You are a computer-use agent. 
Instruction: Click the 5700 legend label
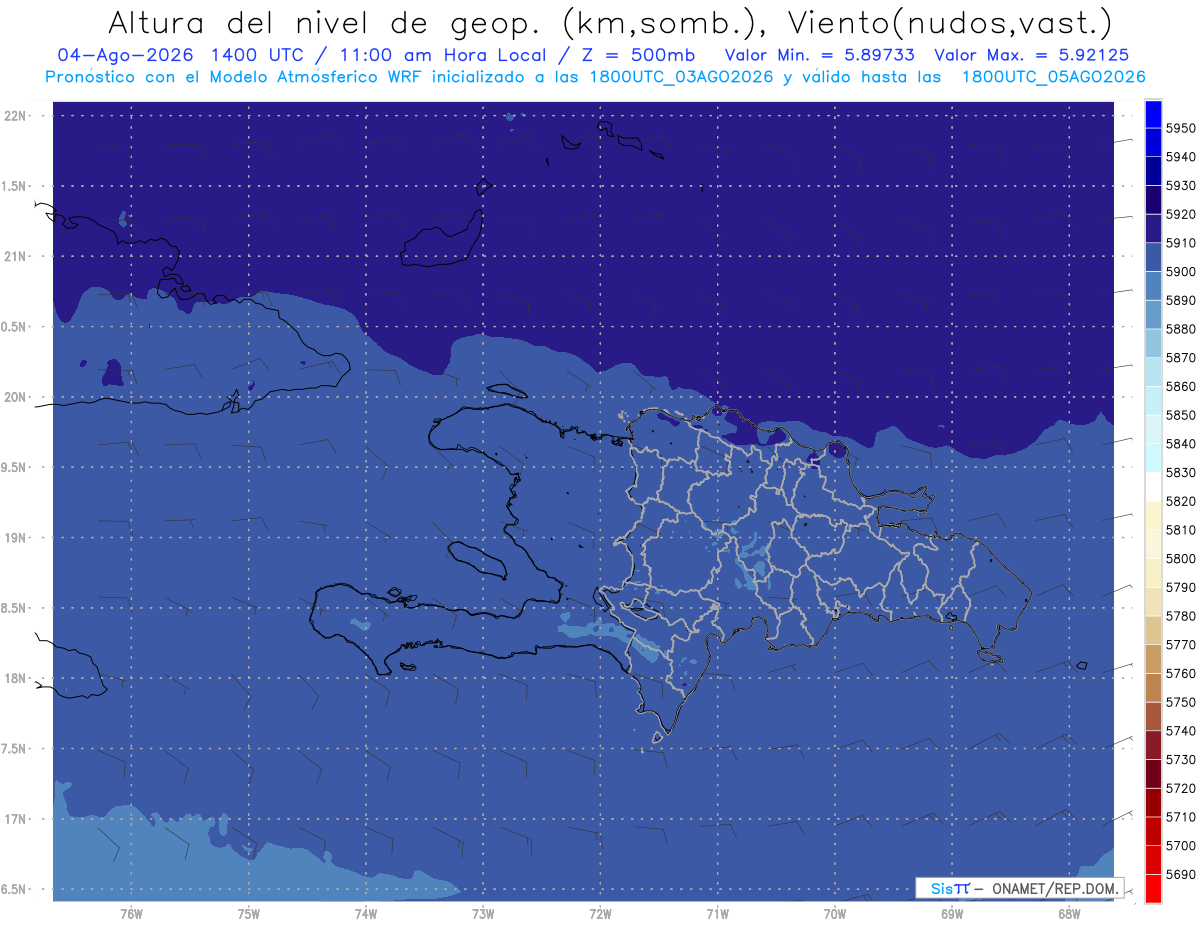[x=1180, y=845]
